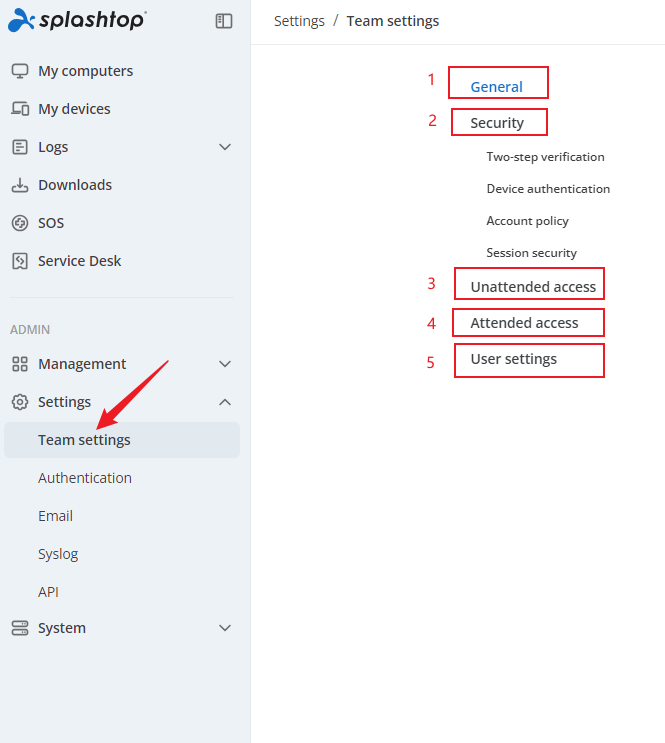Image resolution: width=665 pixels, height=743 pixels.
Task: Expand the Logs menu chevron
Action: [225, 147]
